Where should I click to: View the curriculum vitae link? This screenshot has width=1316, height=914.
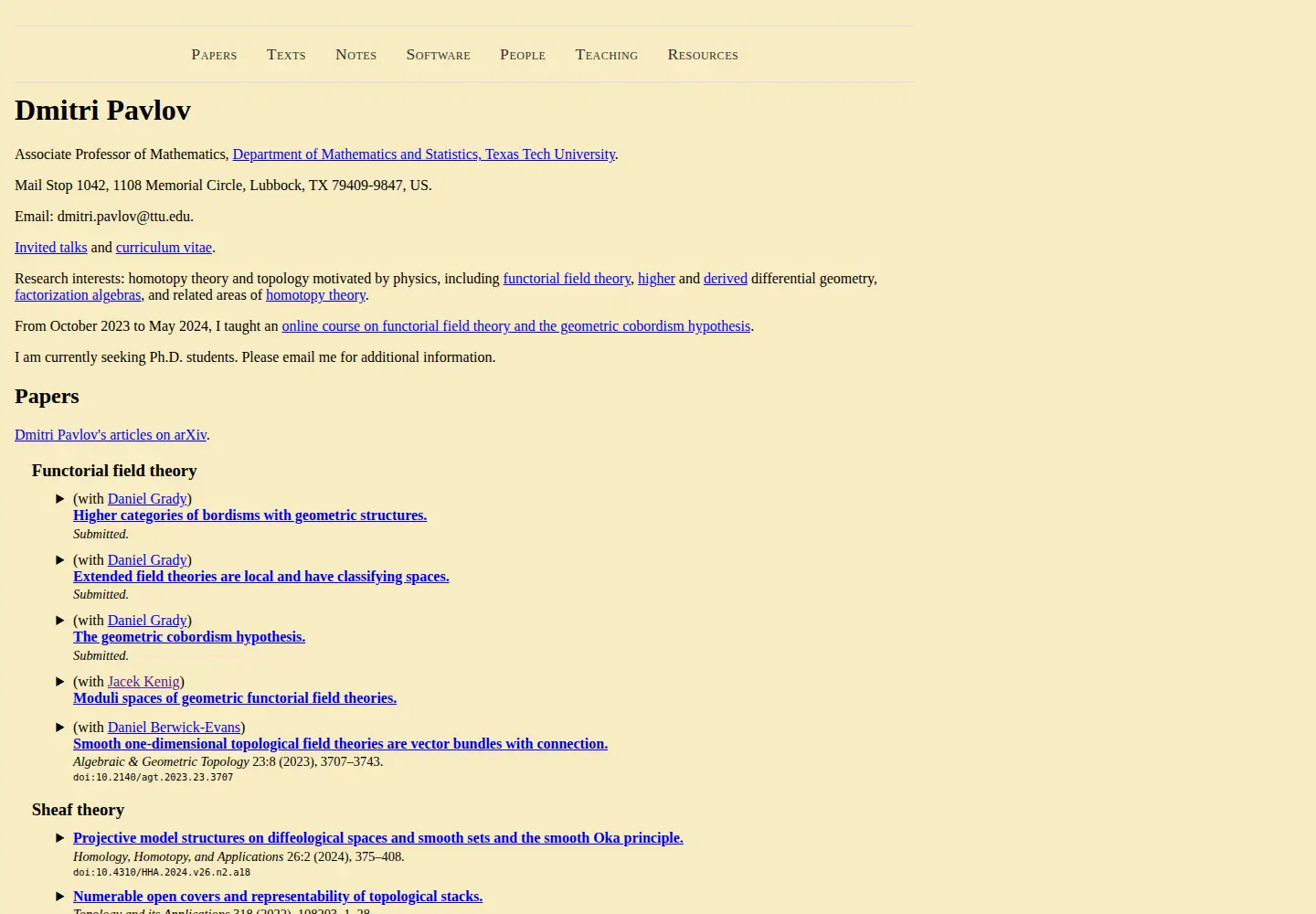164,248
